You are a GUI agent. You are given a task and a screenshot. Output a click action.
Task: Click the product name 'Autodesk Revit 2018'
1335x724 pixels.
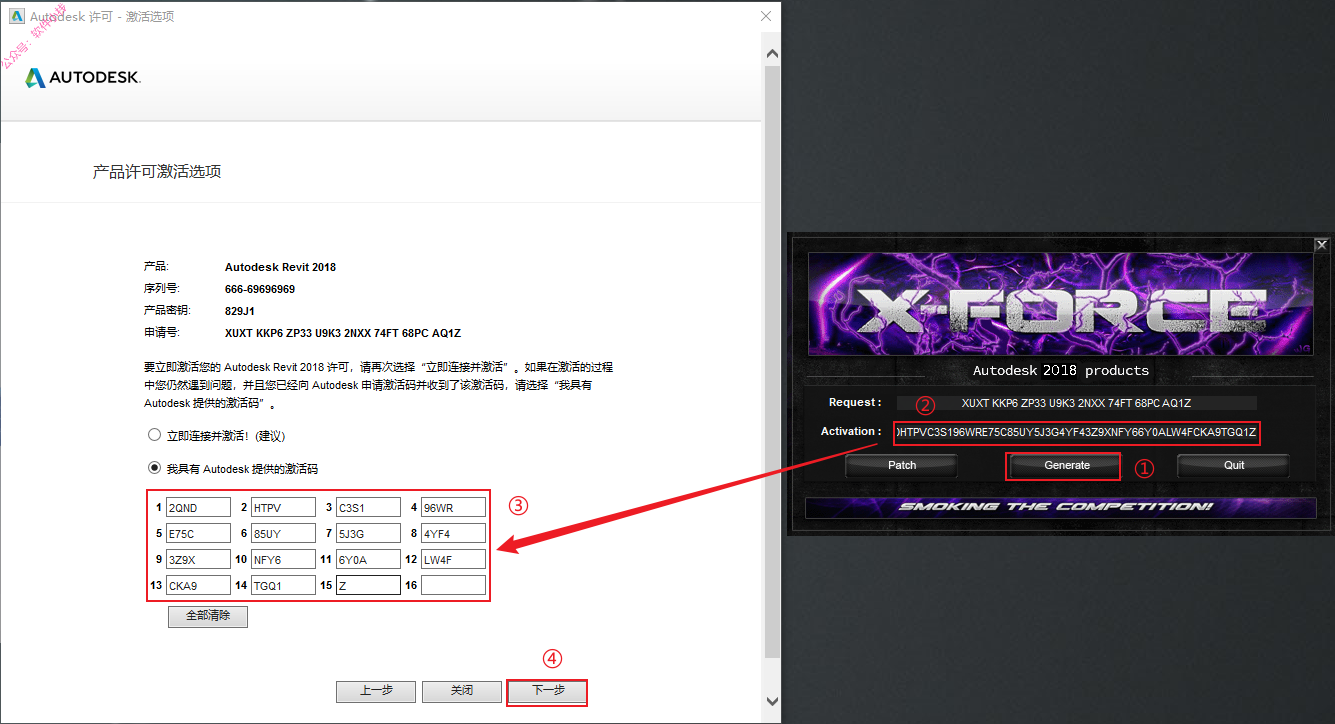(x=280, y=267)
